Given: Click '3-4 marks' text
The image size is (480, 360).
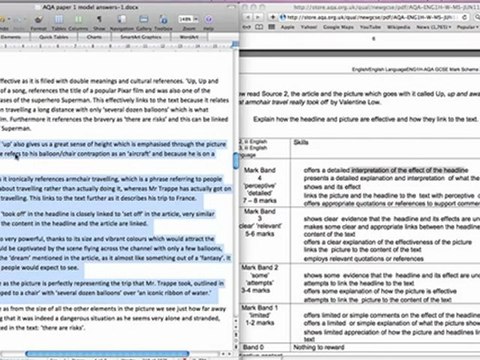Looking at the screenshot, I should tap(256, 290).
